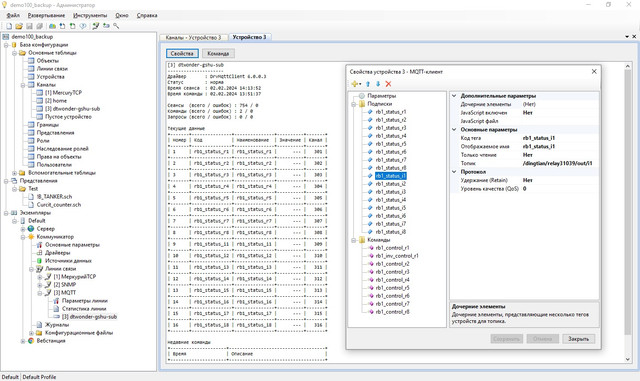Click the green icon beside Источники данных

pos(39,261)
